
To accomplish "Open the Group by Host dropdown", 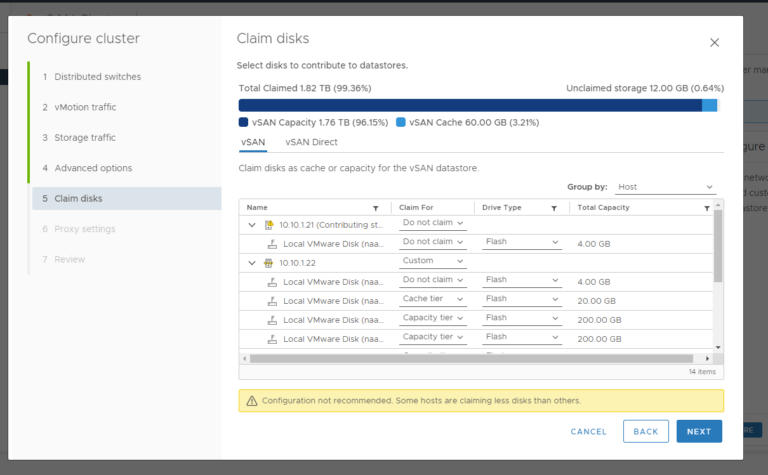I will (665, 187).
